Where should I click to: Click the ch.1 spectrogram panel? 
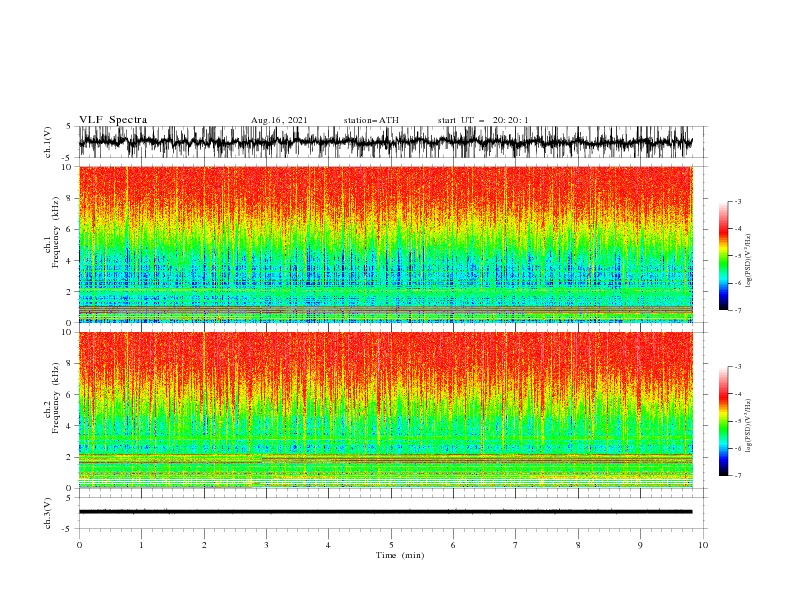coord(385,244)
